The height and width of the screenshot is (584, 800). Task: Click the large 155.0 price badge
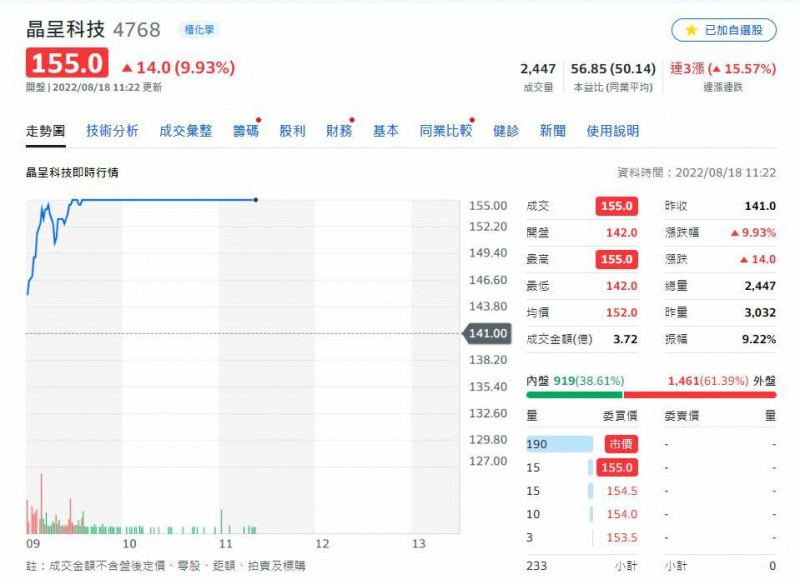point(67,63)
